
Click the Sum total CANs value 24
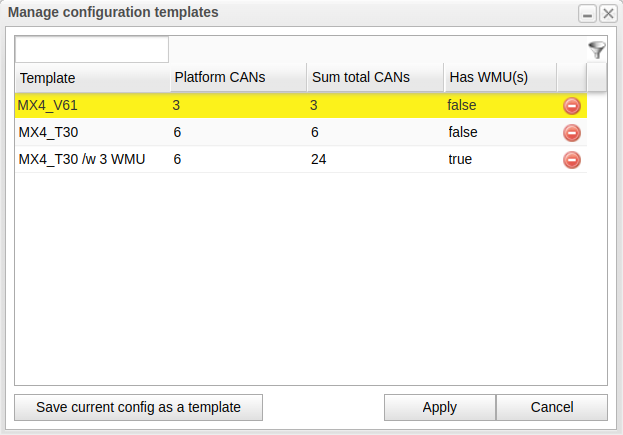pyautogui.click(x=320, y=159)
